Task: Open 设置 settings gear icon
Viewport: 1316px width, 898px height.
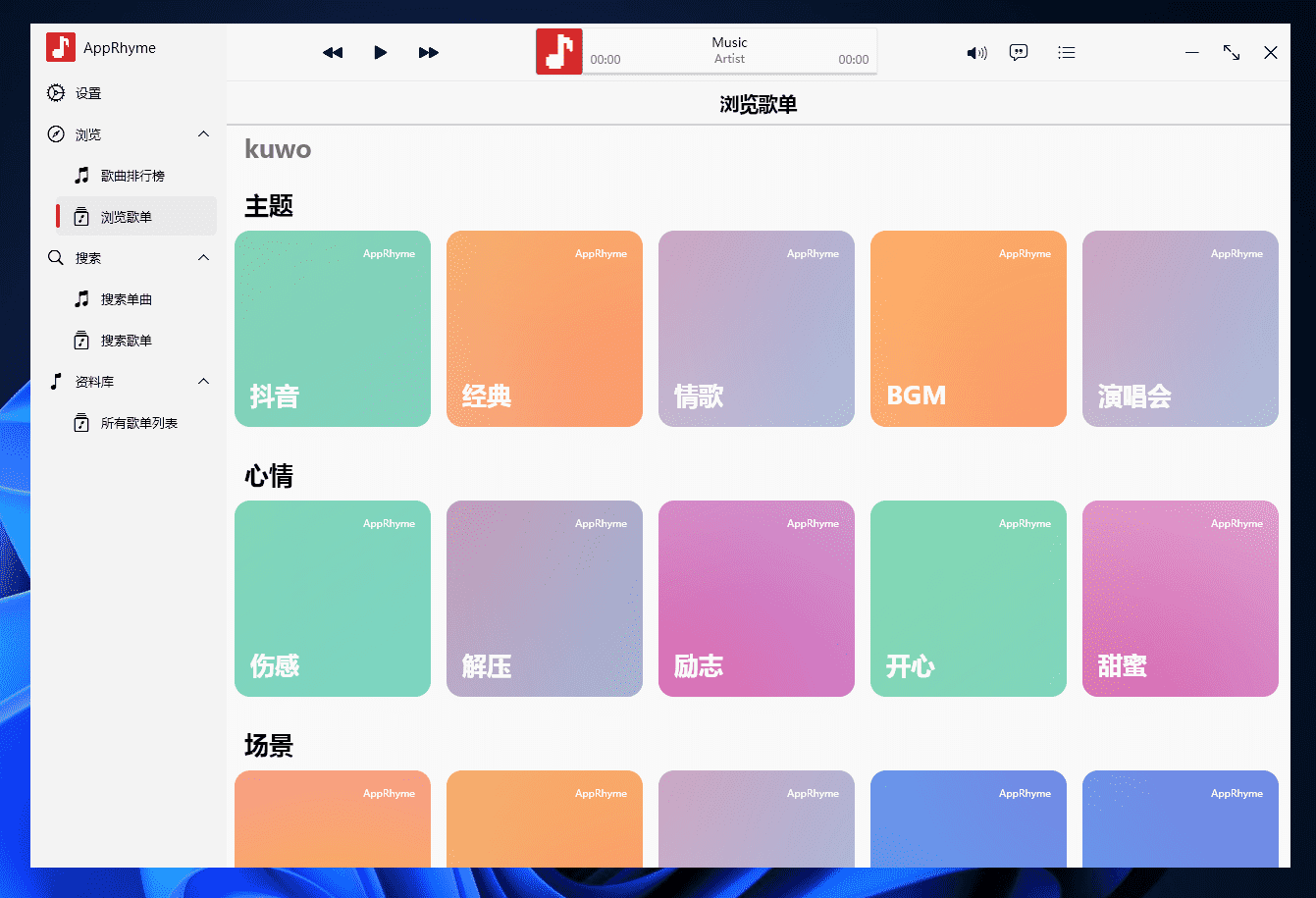Action: click(x=56, y=93)
